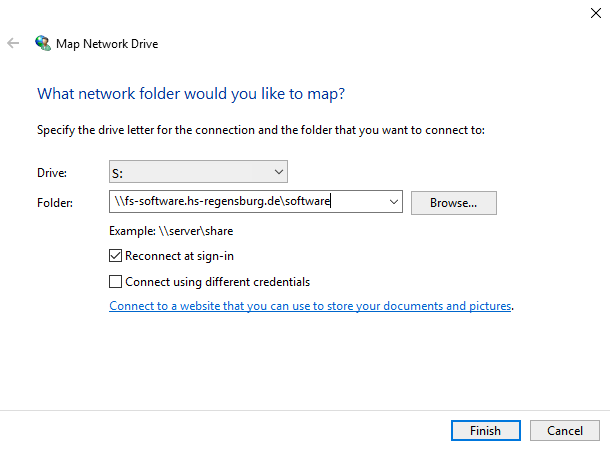Click the 'Connect using different credentials' label text
610x450 pixels.
point(217,282)
